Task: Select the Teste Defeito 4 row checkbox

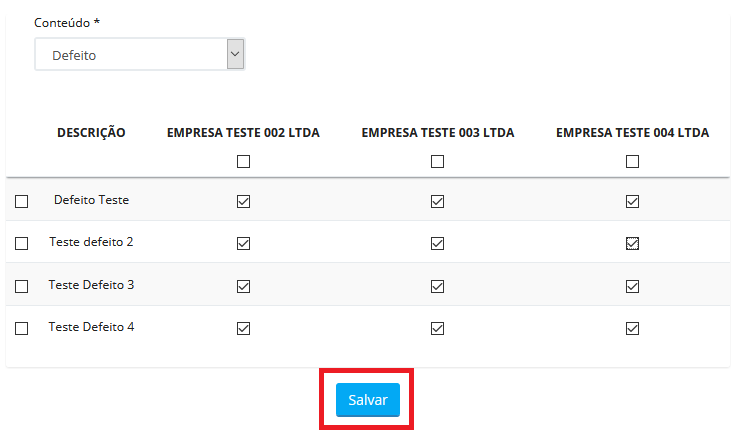Action: (22, 329)
